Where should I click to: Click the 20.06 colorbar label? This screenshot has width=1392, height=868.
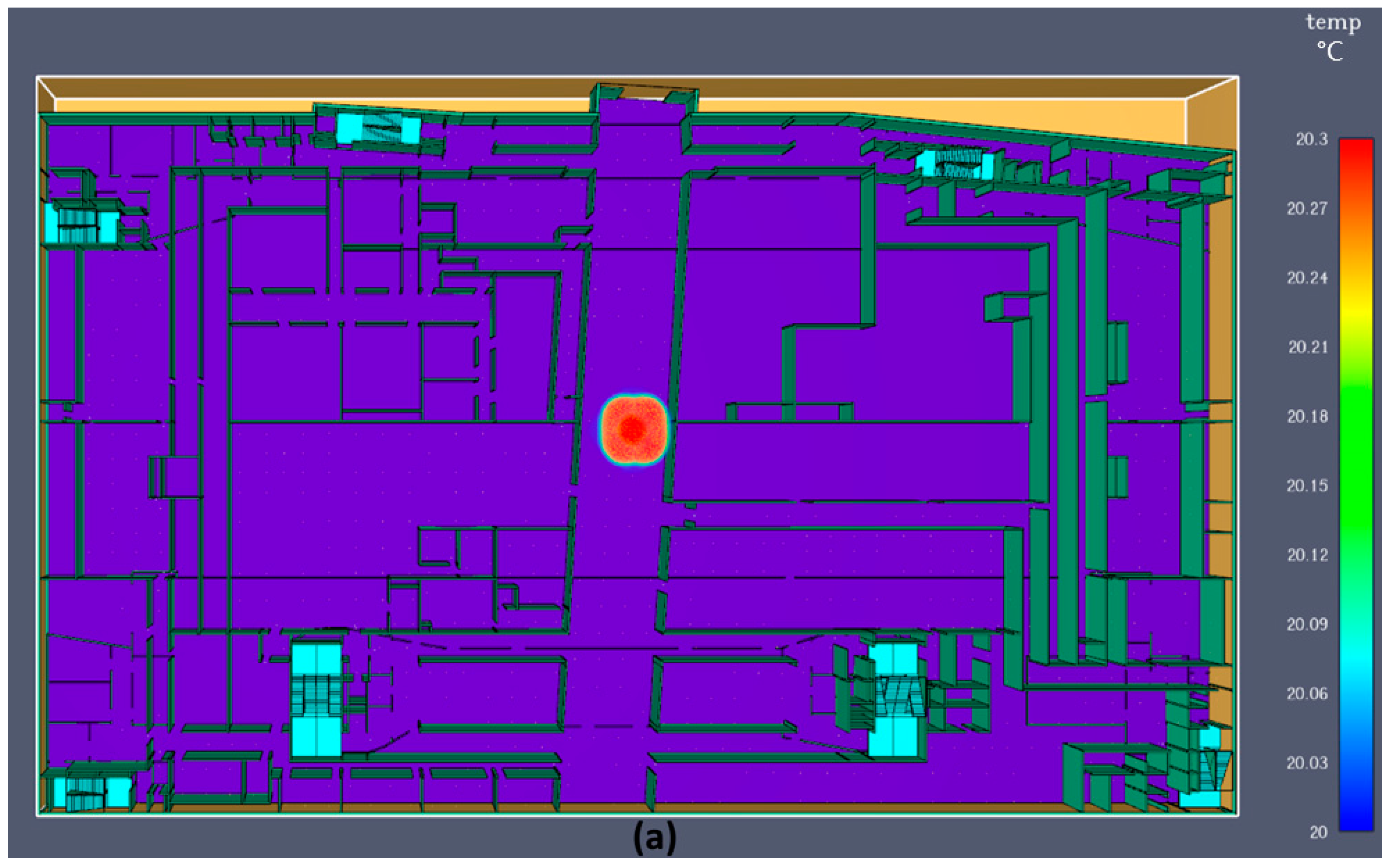[x=1307, y=694]
